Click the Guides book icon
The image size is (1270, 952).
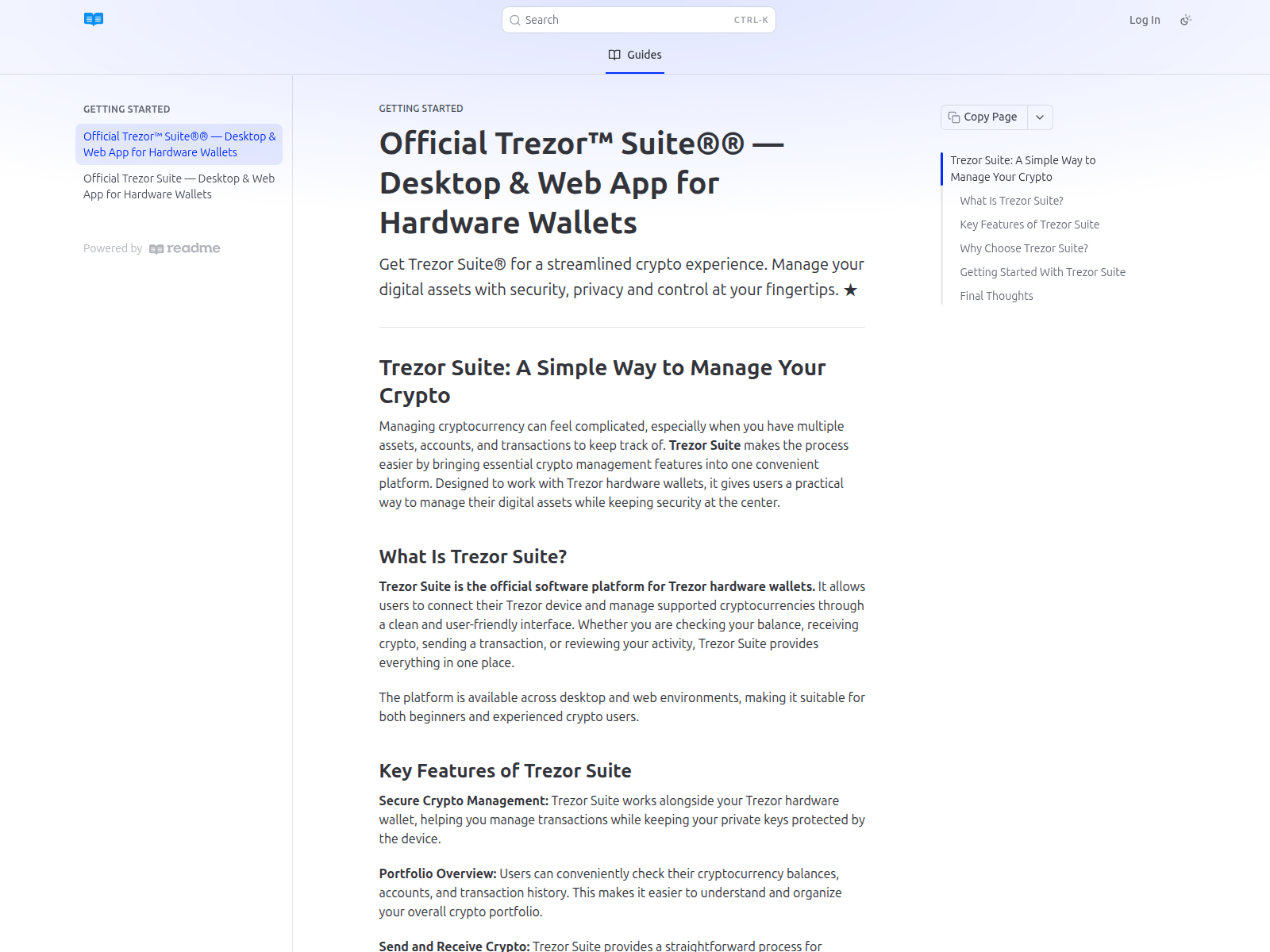pos(614,55)
